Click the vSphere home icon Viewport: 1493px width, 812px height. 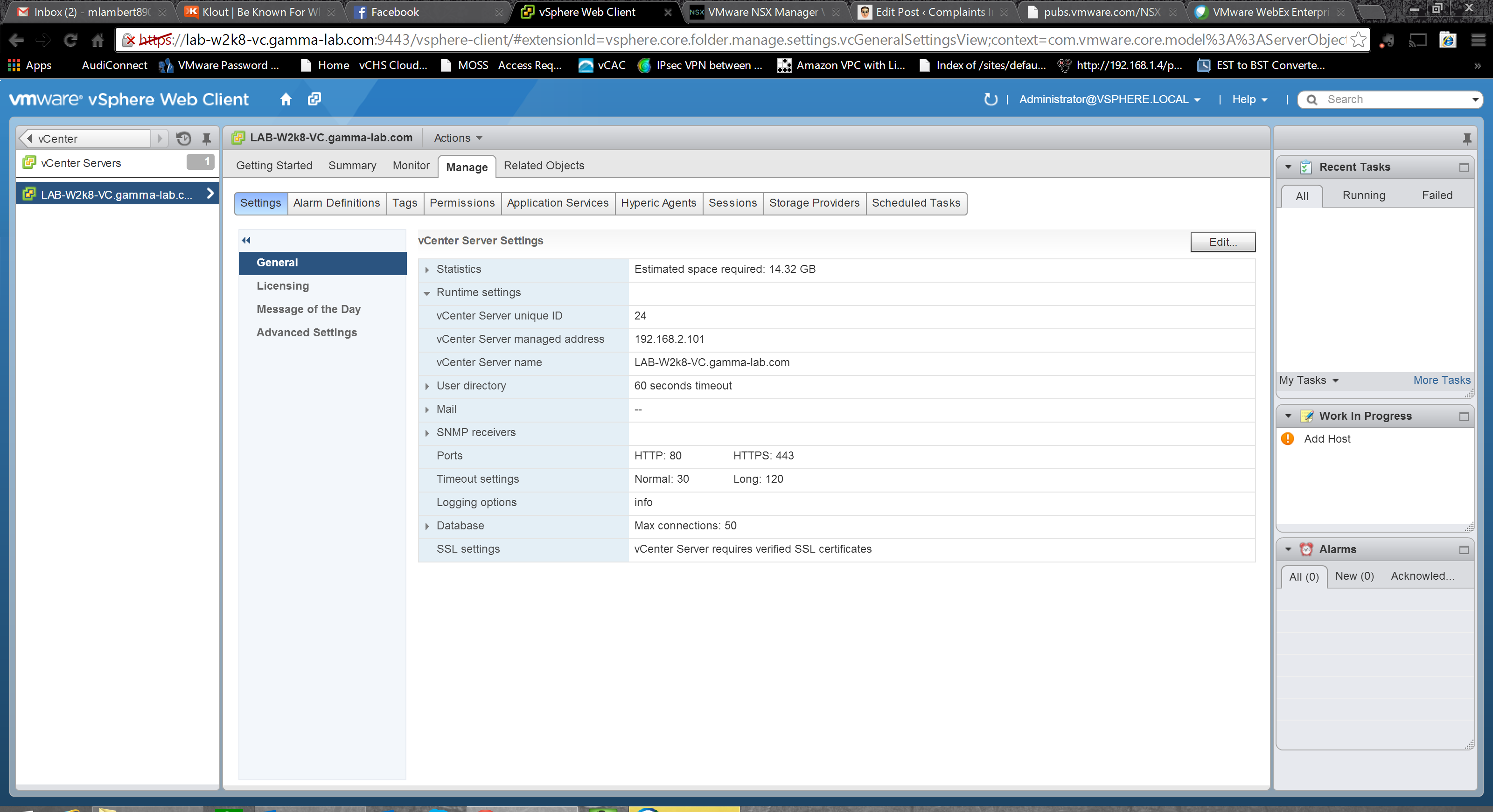click(285, 99)
